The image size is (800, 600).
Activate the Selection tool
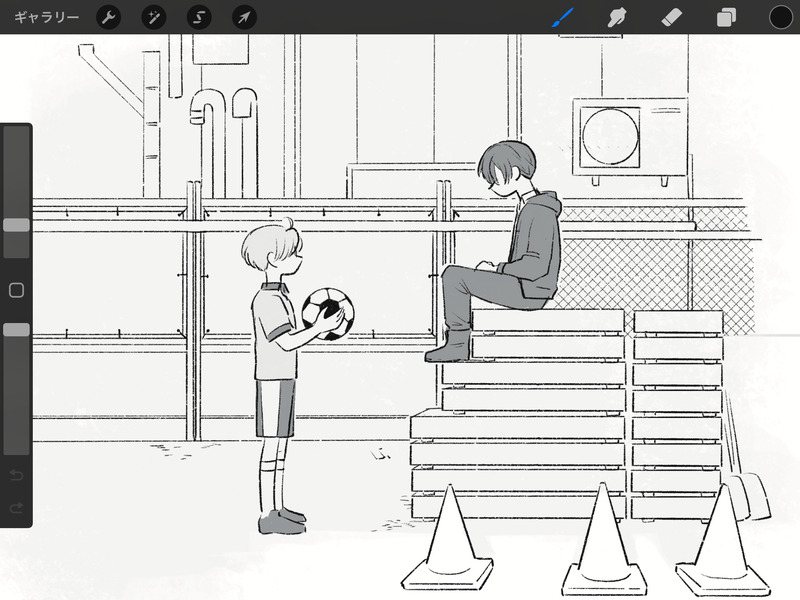[x=199, y=17]
